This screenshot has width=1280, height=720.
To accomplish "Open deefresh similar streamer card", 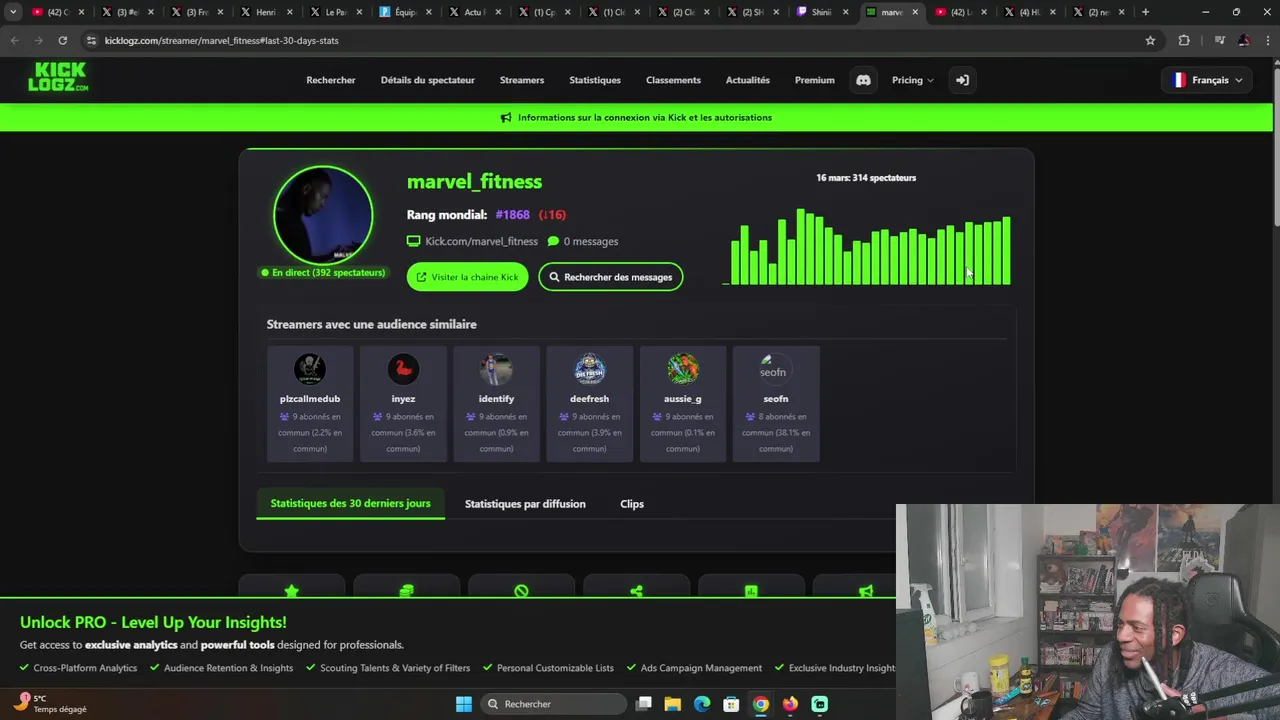I will pyautogui.click(x=589, y=404).
